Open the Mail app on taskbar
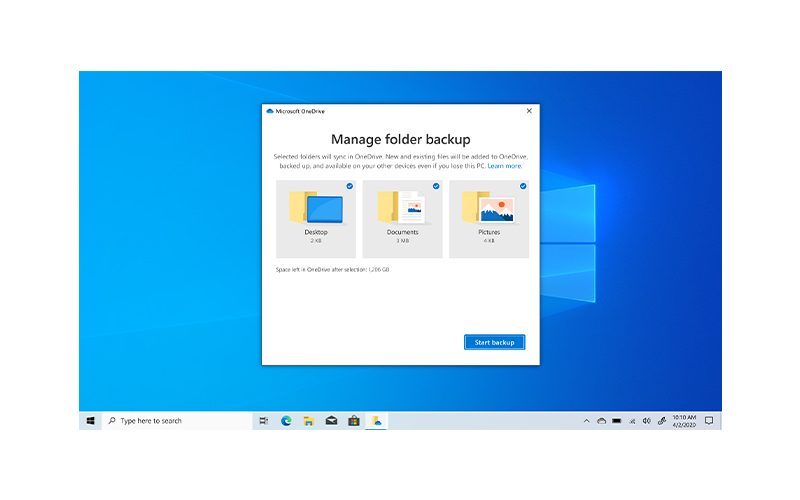Viewport: 800px width, 500px height. tap(331, 421)
